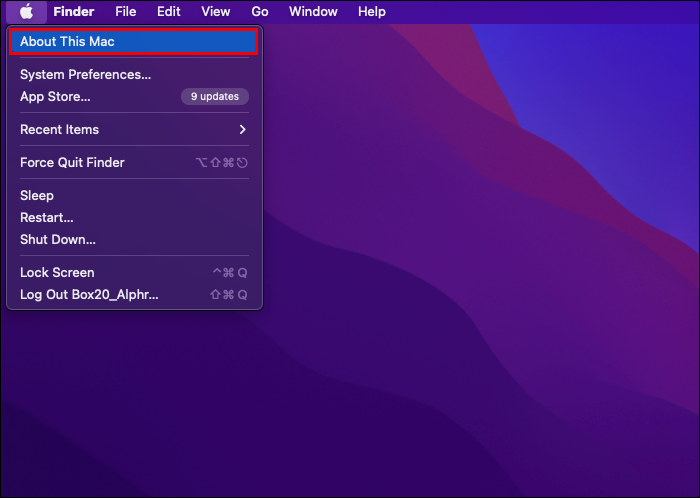Viewport: 700px width, 498px height.
Task: Click the Apple logo menu icon
Action: (26, 12)
